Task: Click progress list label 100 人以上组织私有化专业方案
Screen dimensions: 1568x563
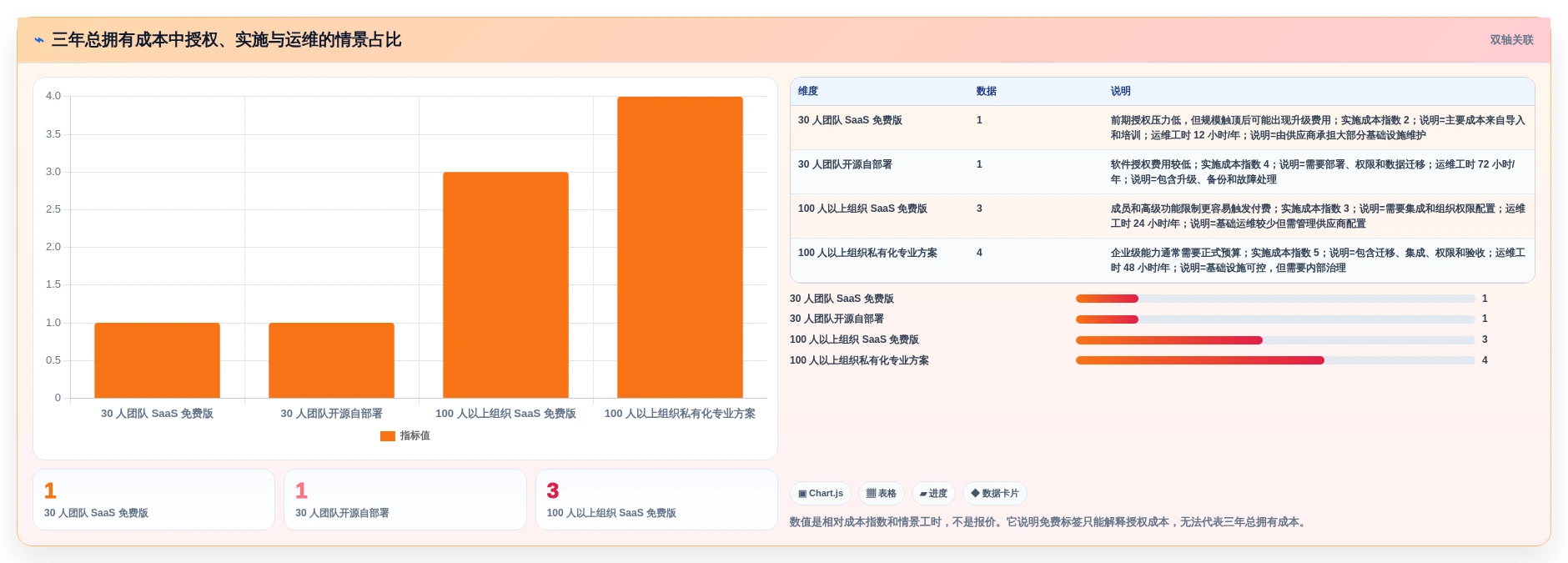Action: [859, 360]
